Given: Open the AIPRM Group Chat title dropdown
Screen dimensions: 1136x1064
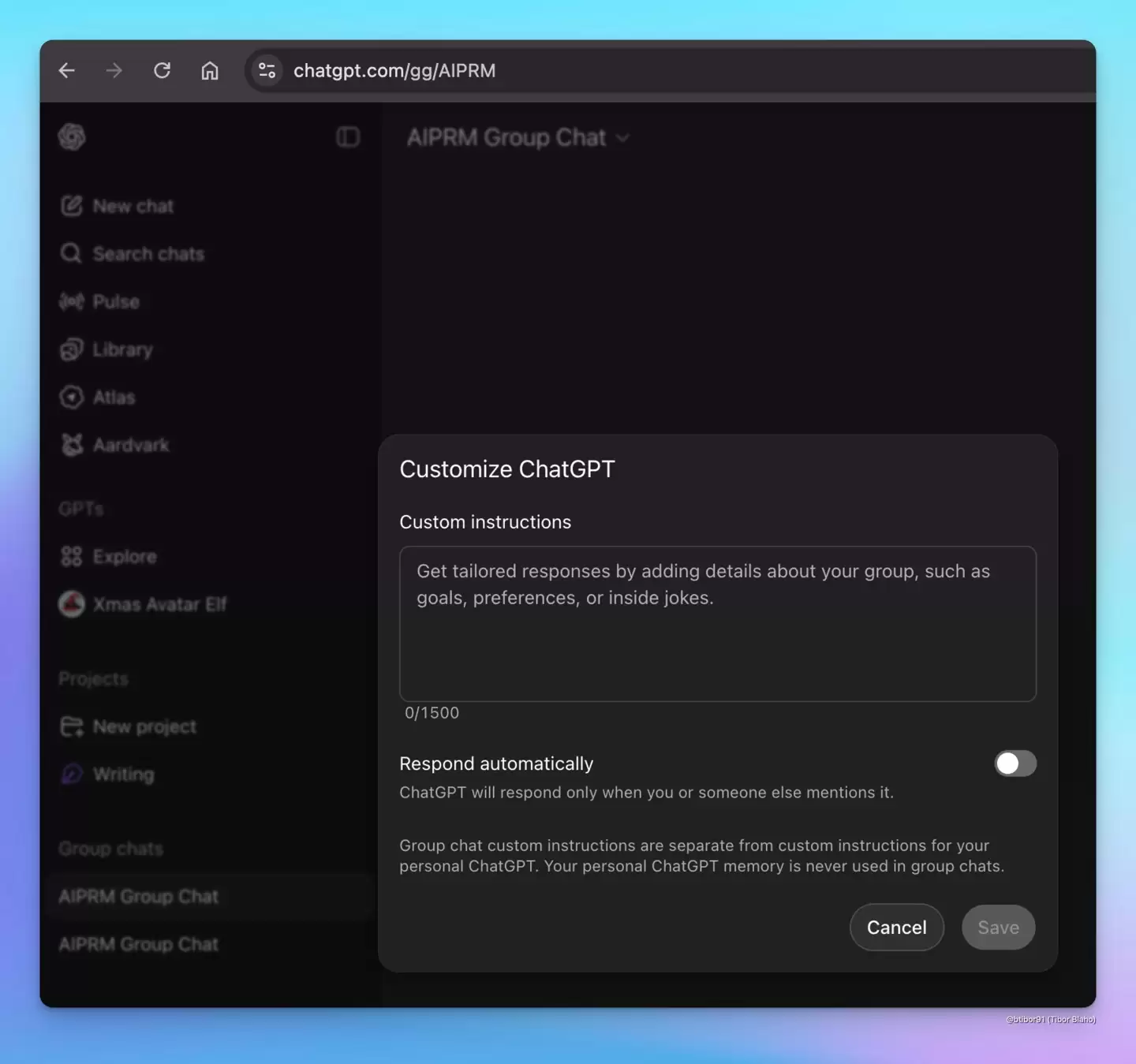Looking at the screenshot, I should [x=518, y=137].
